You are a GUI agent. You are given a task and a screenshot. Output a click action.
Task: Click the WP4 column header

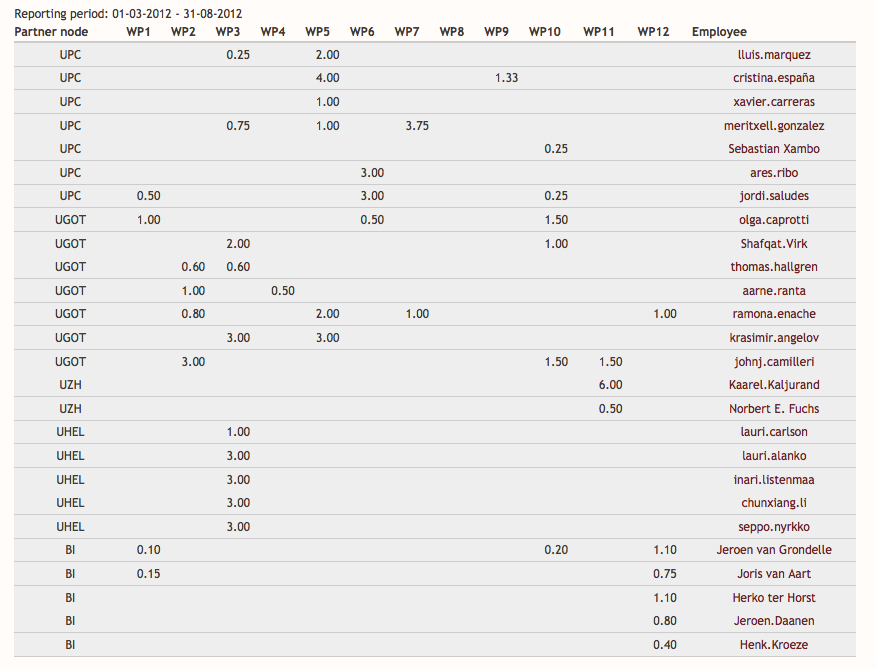pyautogui.click(x=273, y=32)
